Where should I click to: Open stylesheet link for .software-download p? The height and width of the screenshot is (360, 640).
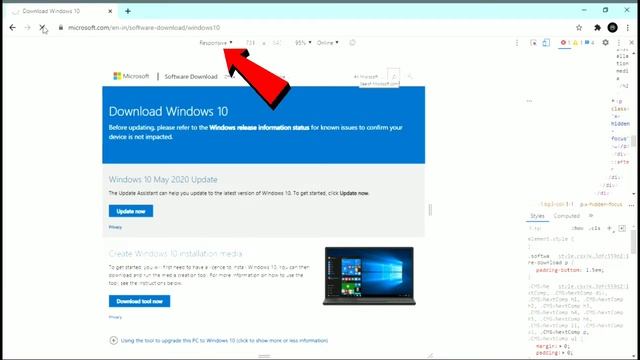click(x=593, y=256)
